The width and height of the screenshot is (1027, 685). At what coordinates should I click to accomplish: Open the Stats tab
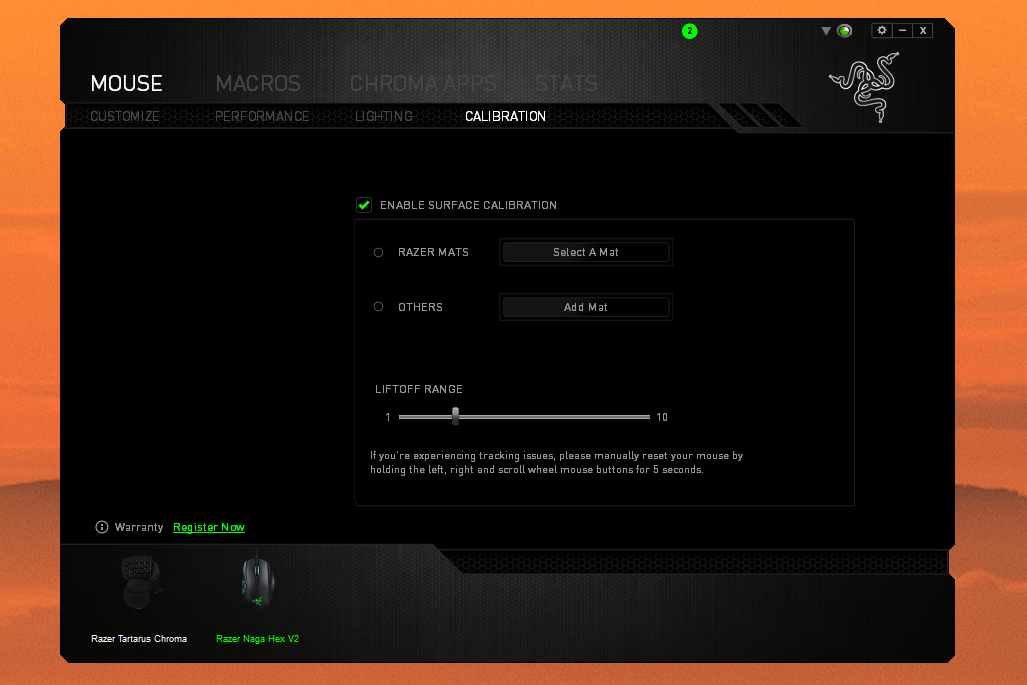566,83
